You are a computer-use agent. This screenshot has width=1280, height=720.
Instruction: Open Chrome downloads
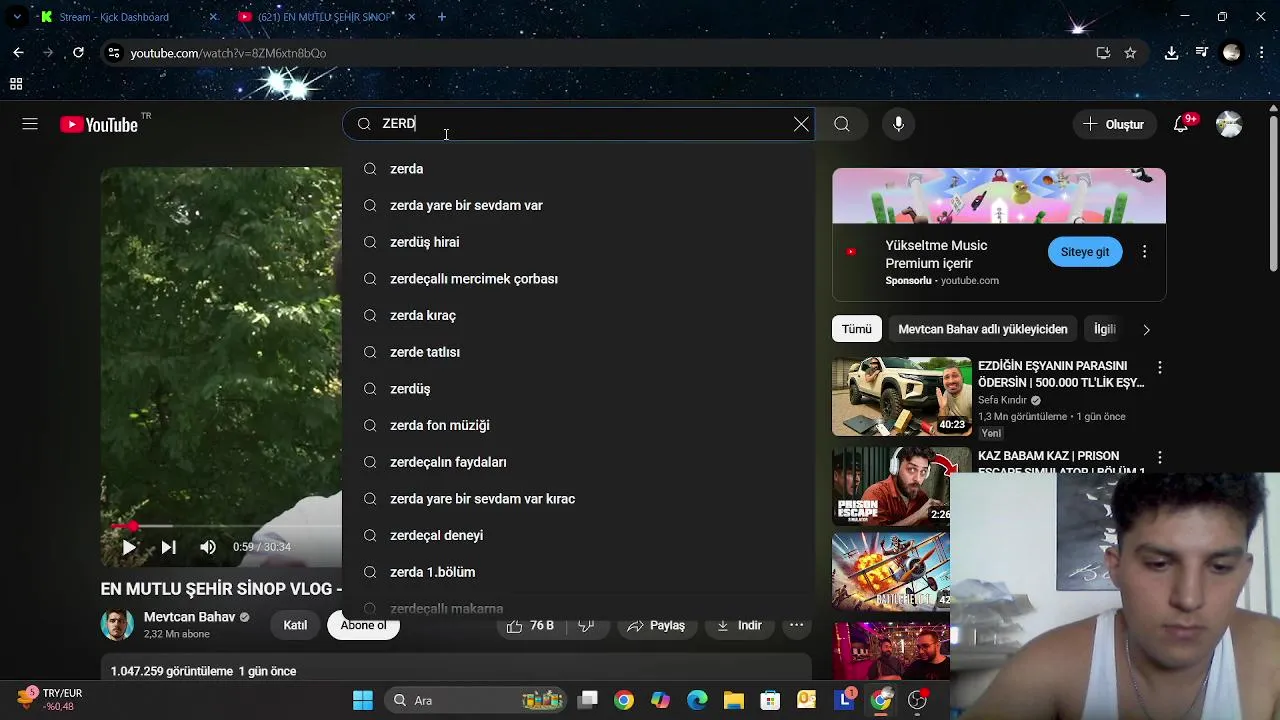pyautogui.click(x=1171, y=53)
